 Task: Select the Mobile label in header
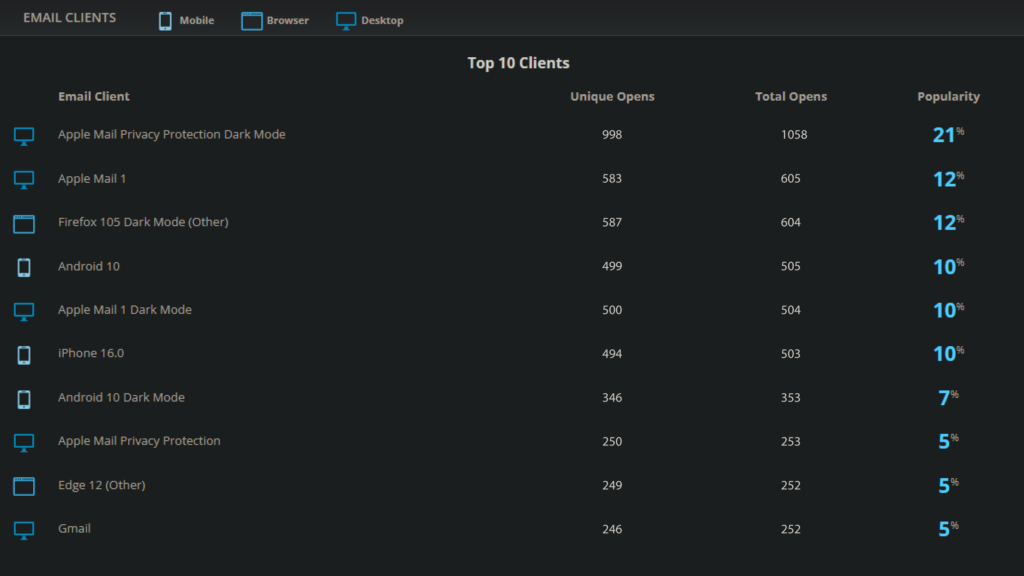[x=197, y=20]
